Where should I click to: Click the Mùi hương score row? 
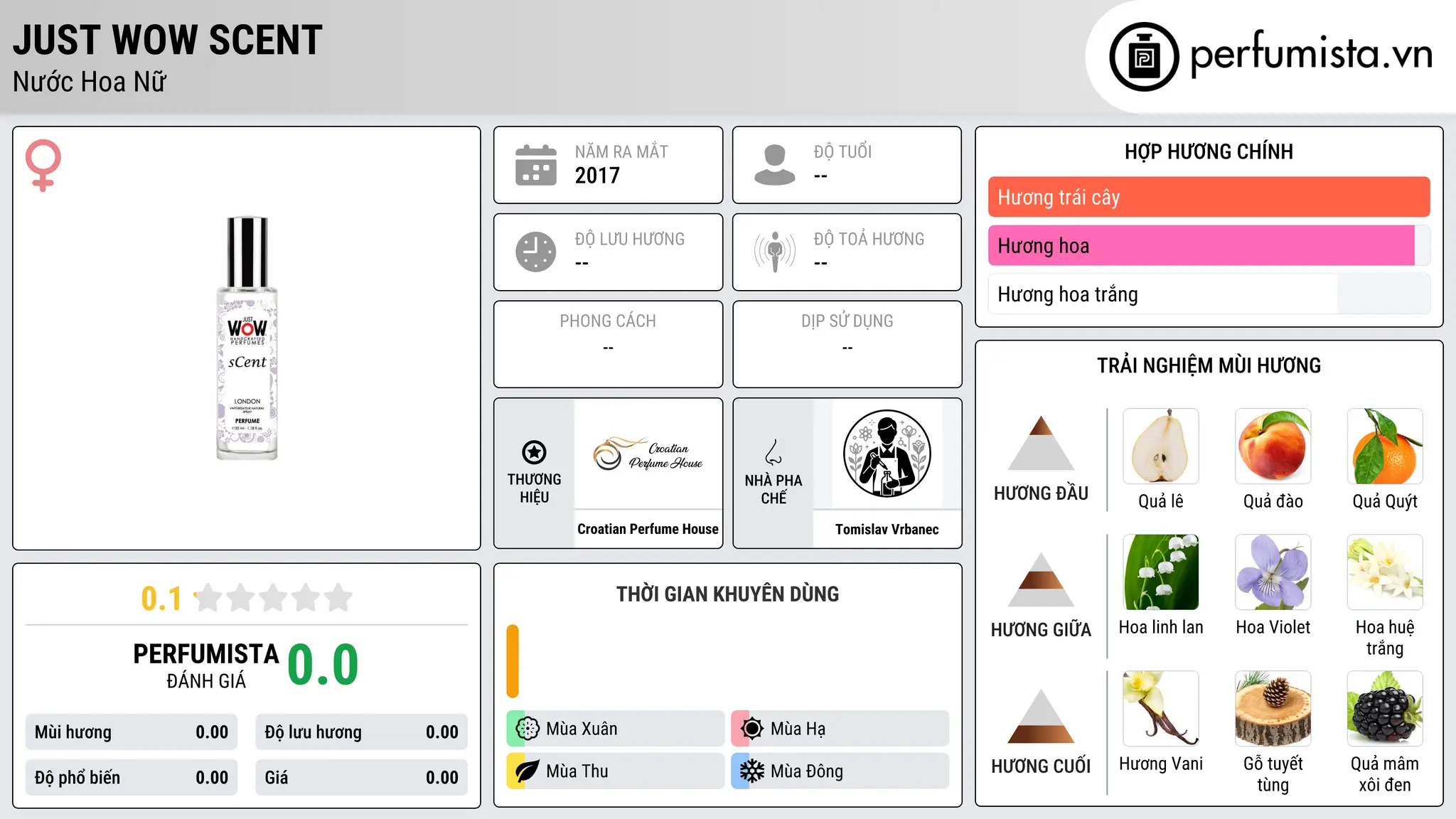pos(132,732)
